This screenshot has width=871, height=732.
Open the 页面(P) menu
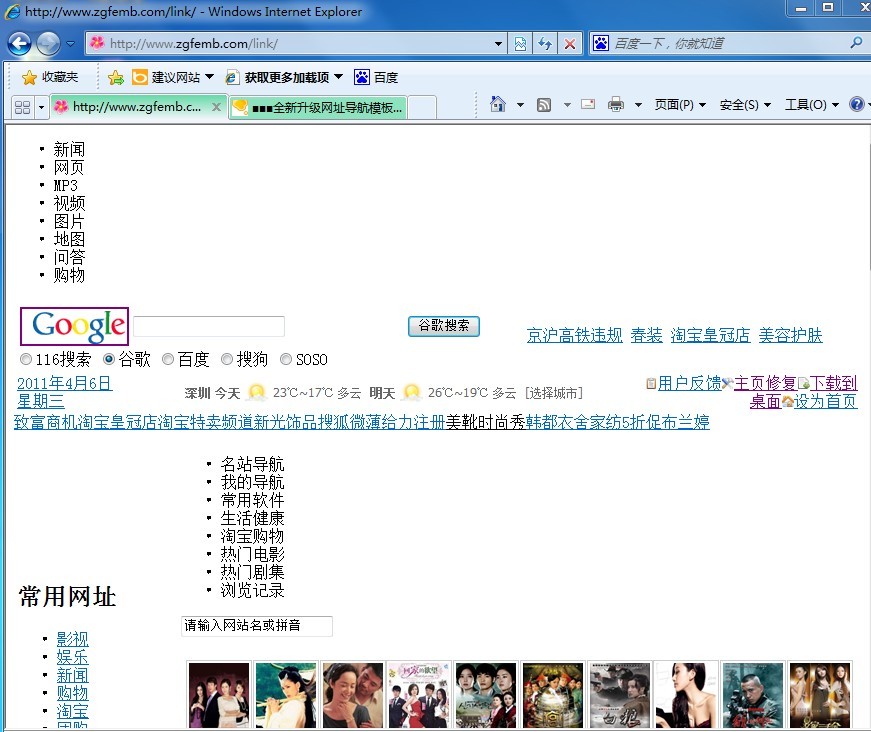[x=680, y=104]
